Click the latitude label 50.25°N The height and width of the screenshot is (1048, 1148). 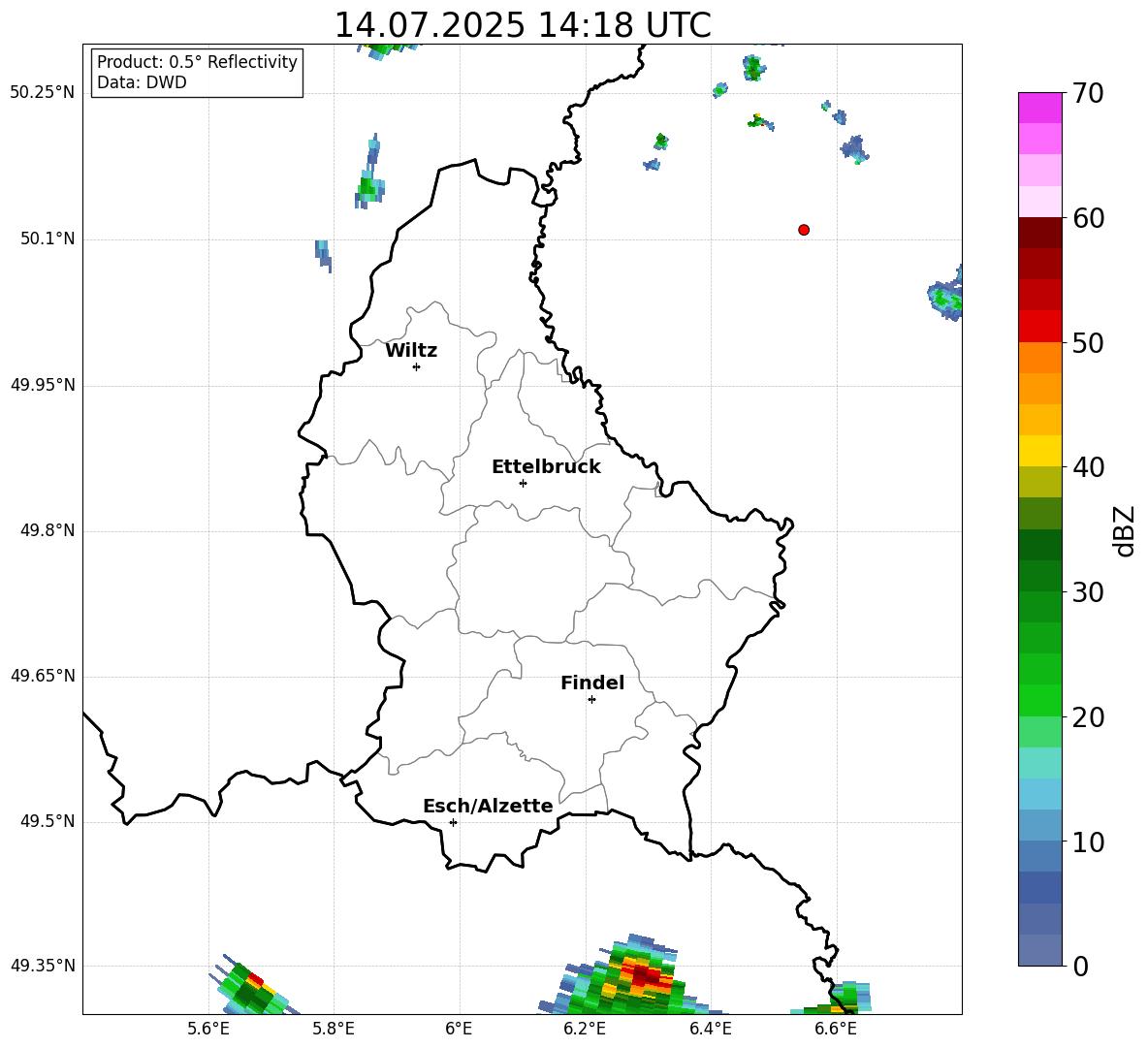(43, 93)
